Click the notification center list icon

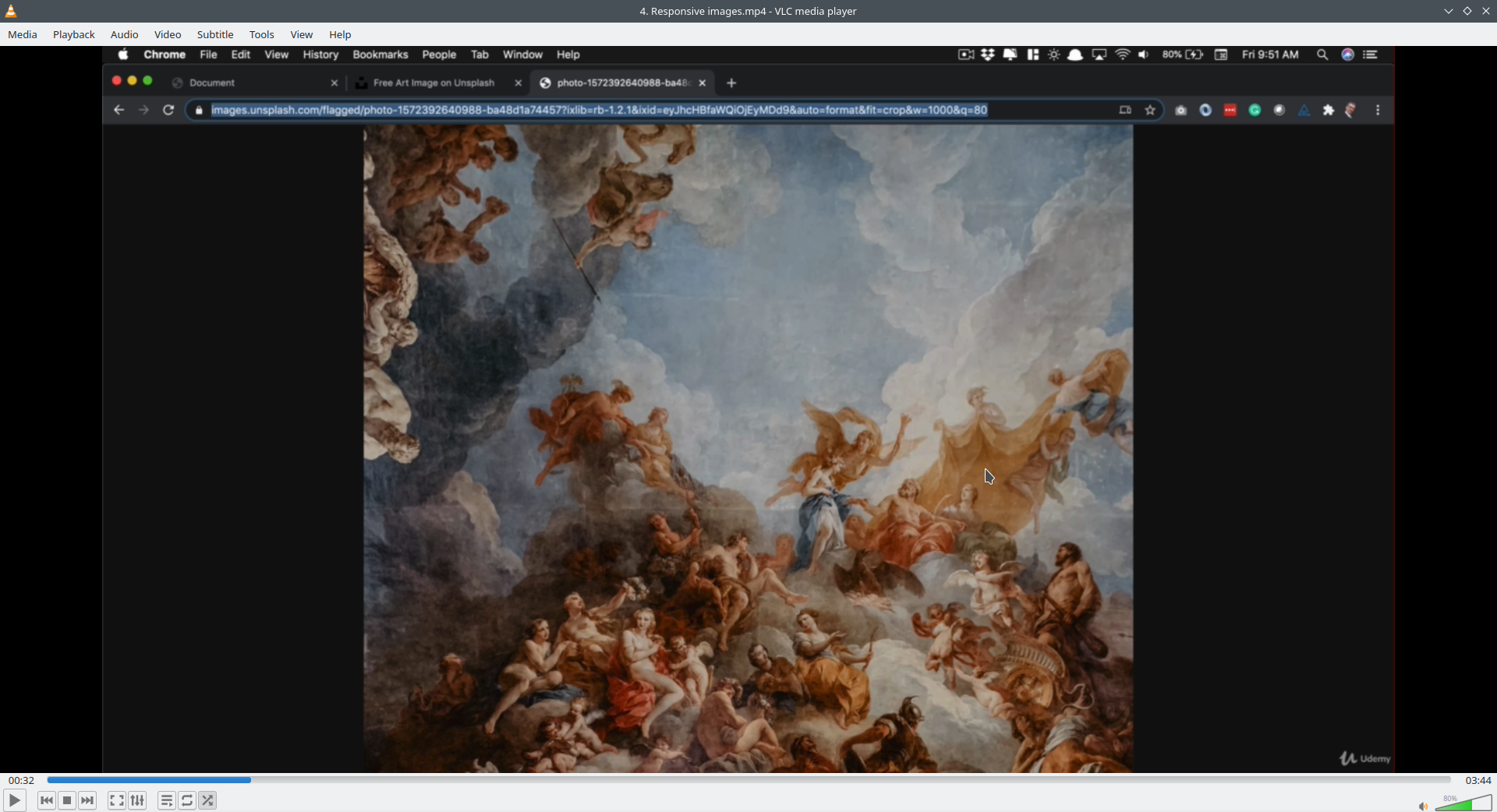click(1370, 55)
